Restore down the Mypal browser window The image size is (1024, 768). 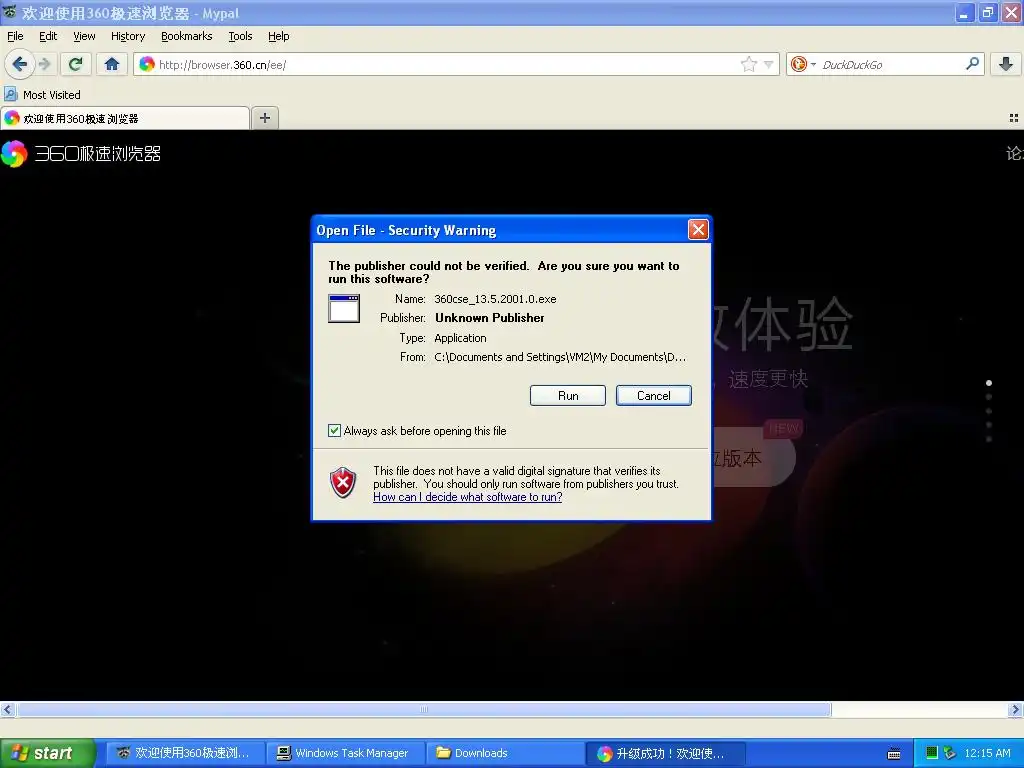pyautogui.click(x=988, y=12)
